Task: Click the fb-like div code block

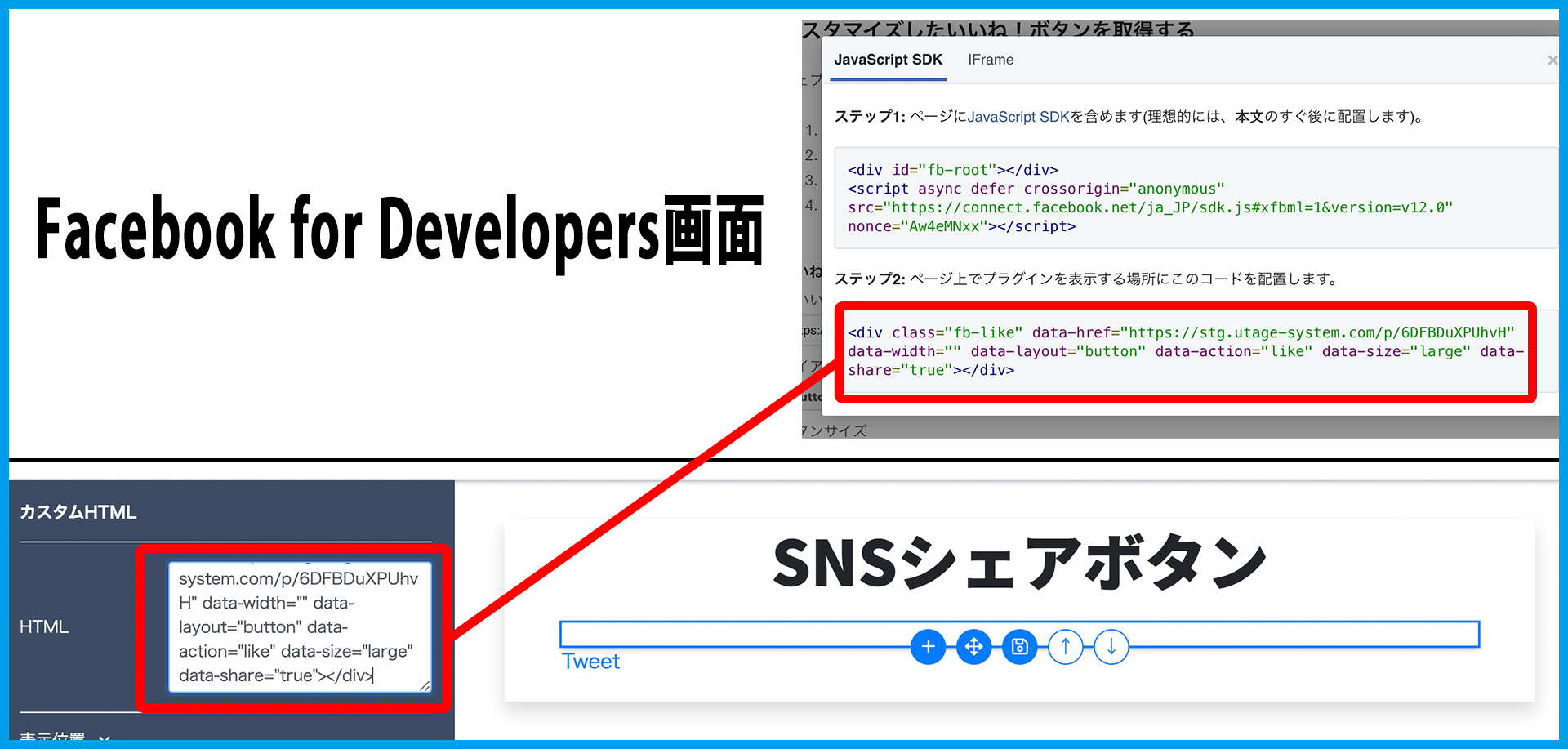Action: [x=1184, y=351]
